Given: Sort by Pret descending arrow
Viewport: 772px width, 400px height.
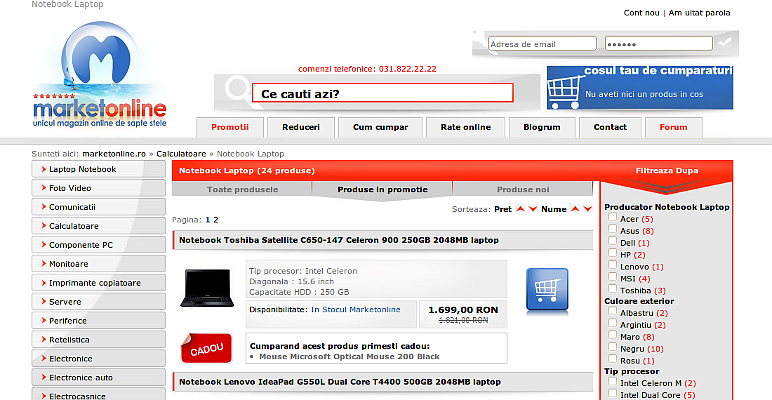Looking at the screenshot, I should click(x=533, y=209).
